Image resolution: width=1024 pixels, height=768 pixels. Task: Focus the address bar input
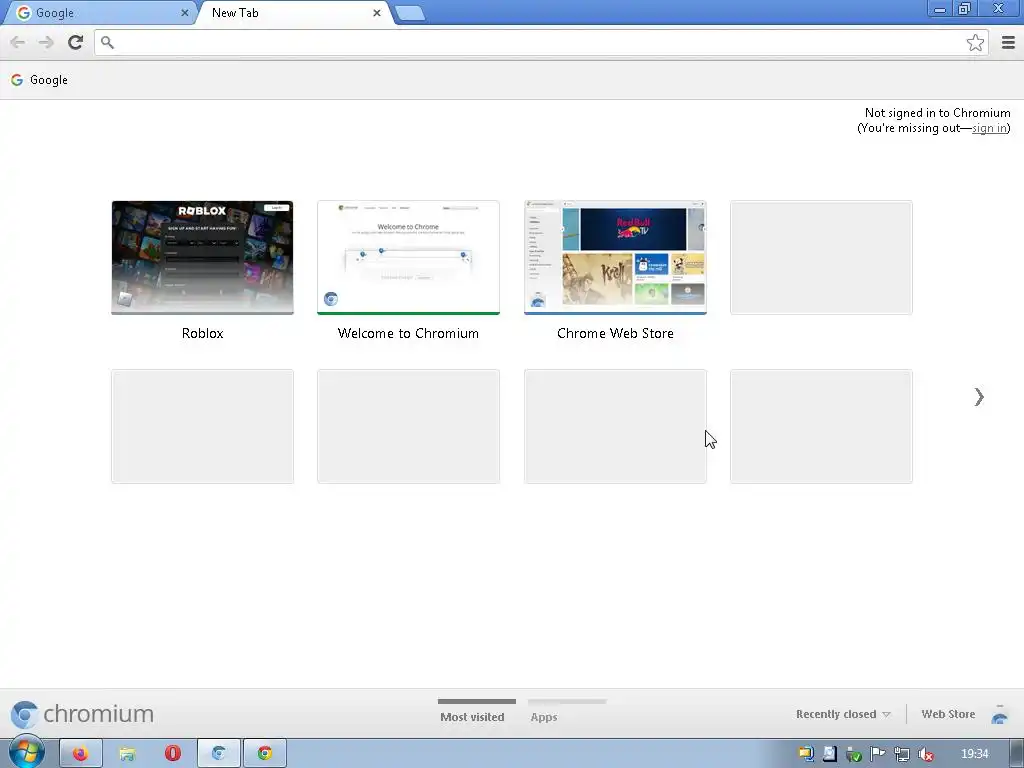point(541,42)
